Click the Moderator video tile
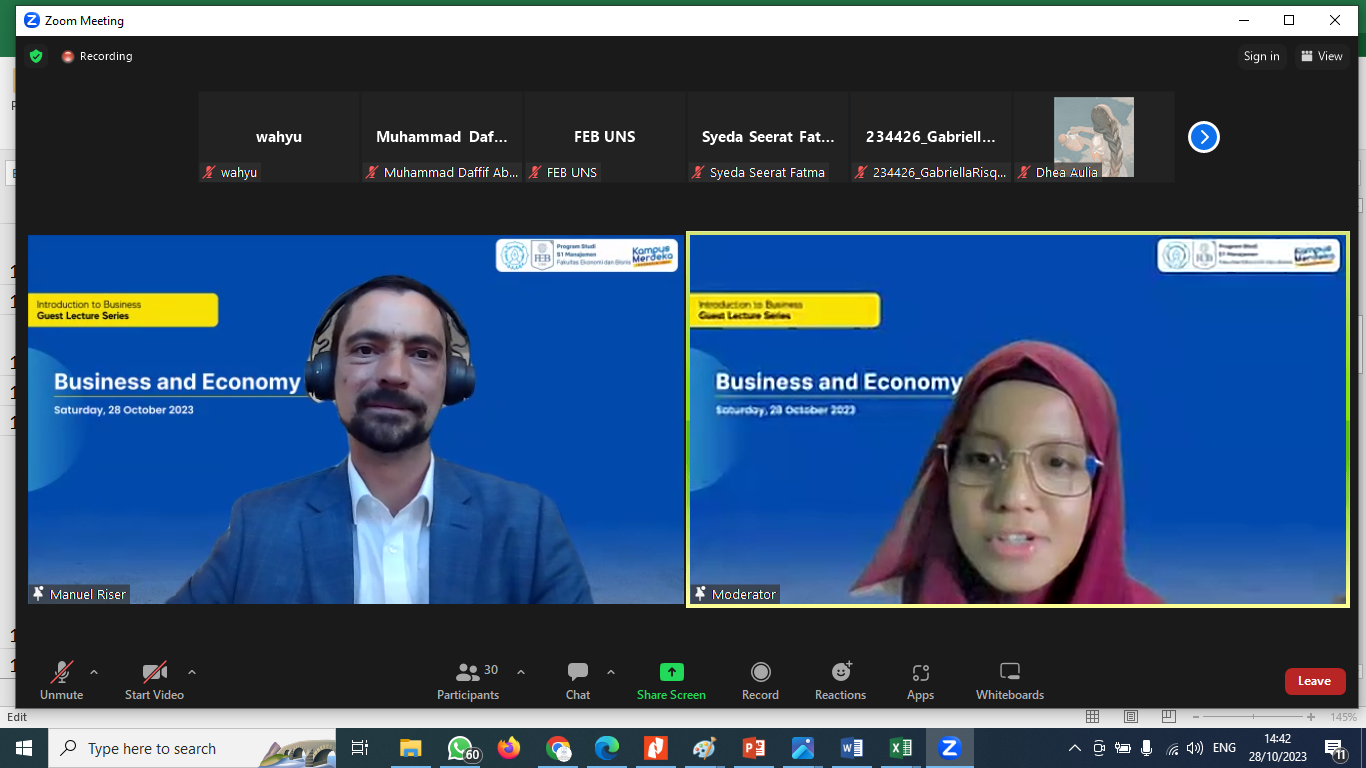Viewport: 1366px width, 768px height. (1018, 419)
